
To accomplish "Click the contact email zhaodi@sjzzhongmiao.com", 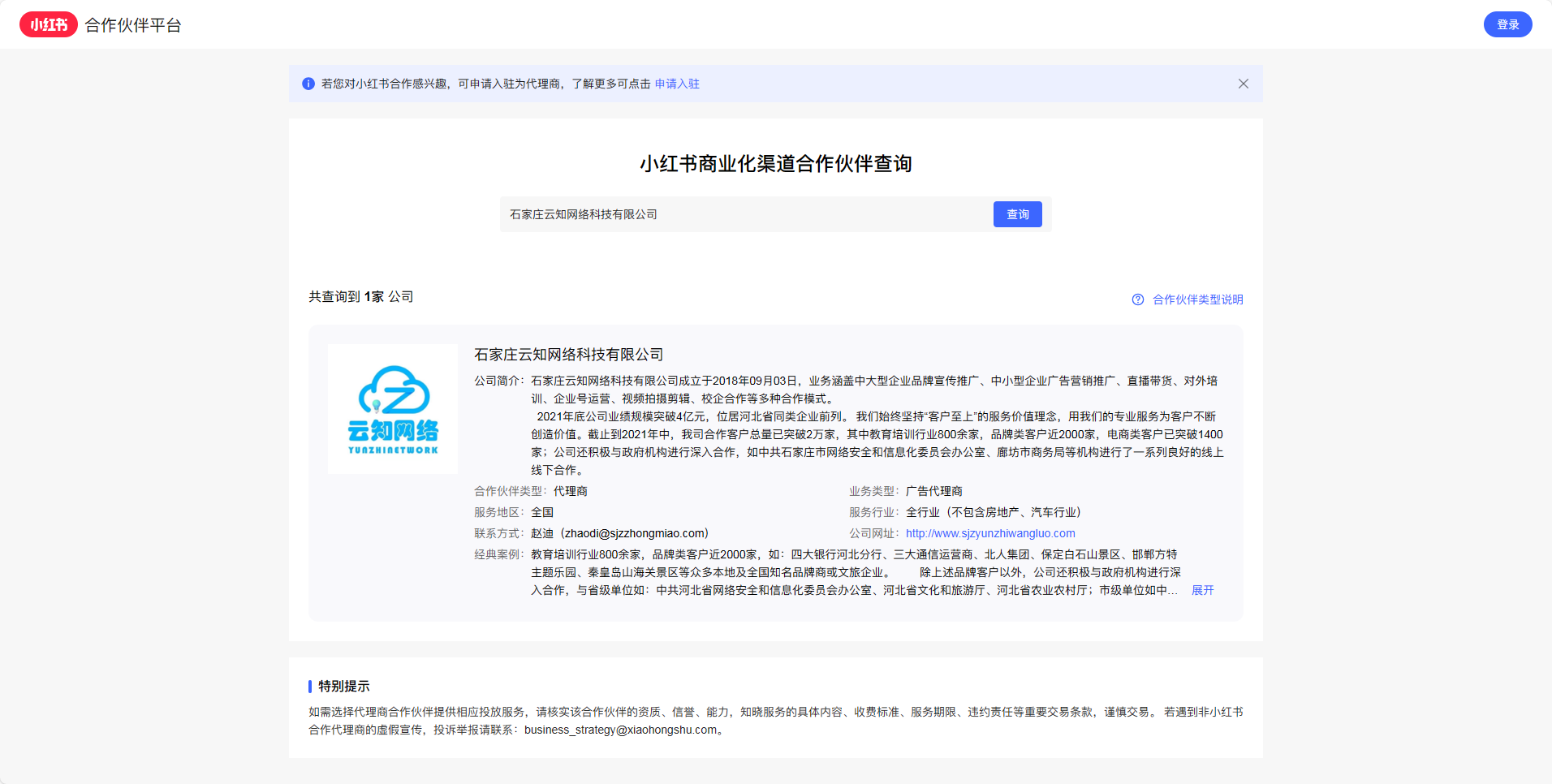I will (x=636, y=533).
